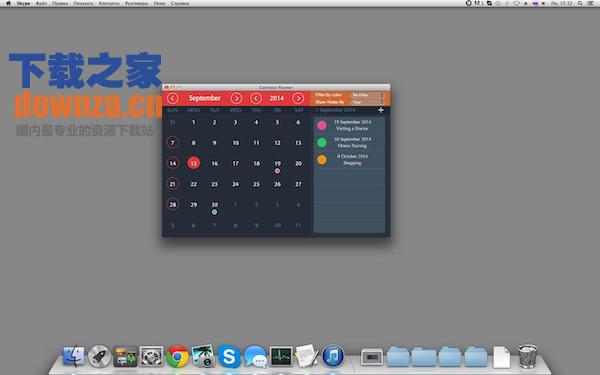Viewport: 600px width, 375px height.
Task: Click the pink color dot of Visiting a Doctor
Action: point(322,125)
